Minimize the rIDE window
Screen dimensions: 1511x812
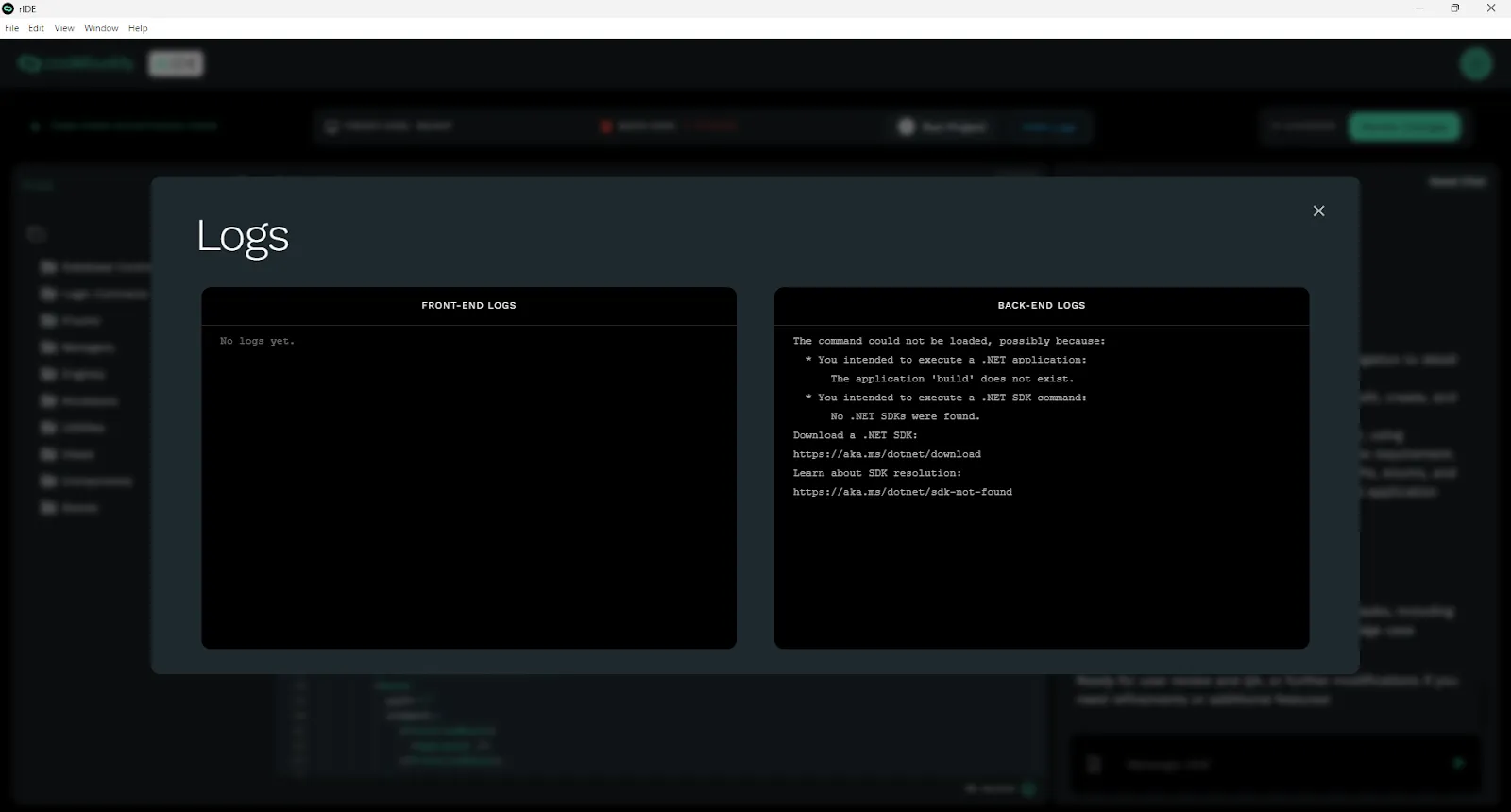pos(1418,8)
